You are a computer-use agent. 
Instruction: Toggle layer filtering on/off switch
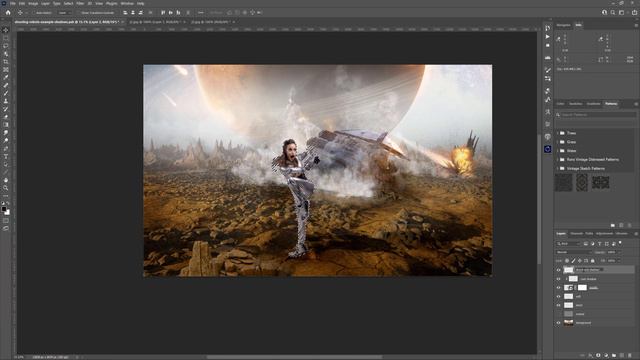[620, 243]
